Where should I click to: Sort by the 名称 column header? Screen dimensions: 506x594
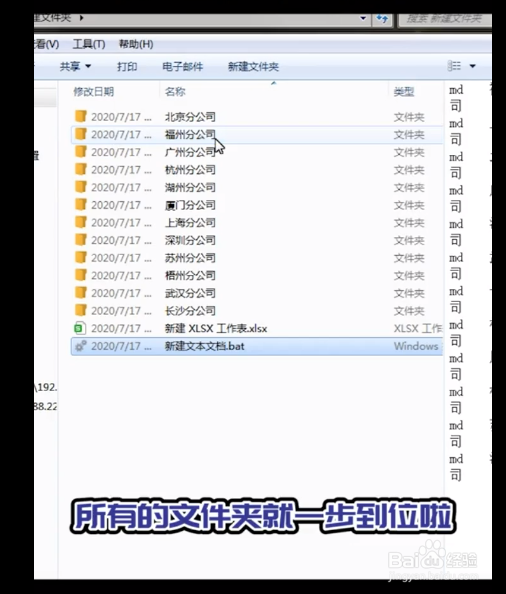pos(175,91)
